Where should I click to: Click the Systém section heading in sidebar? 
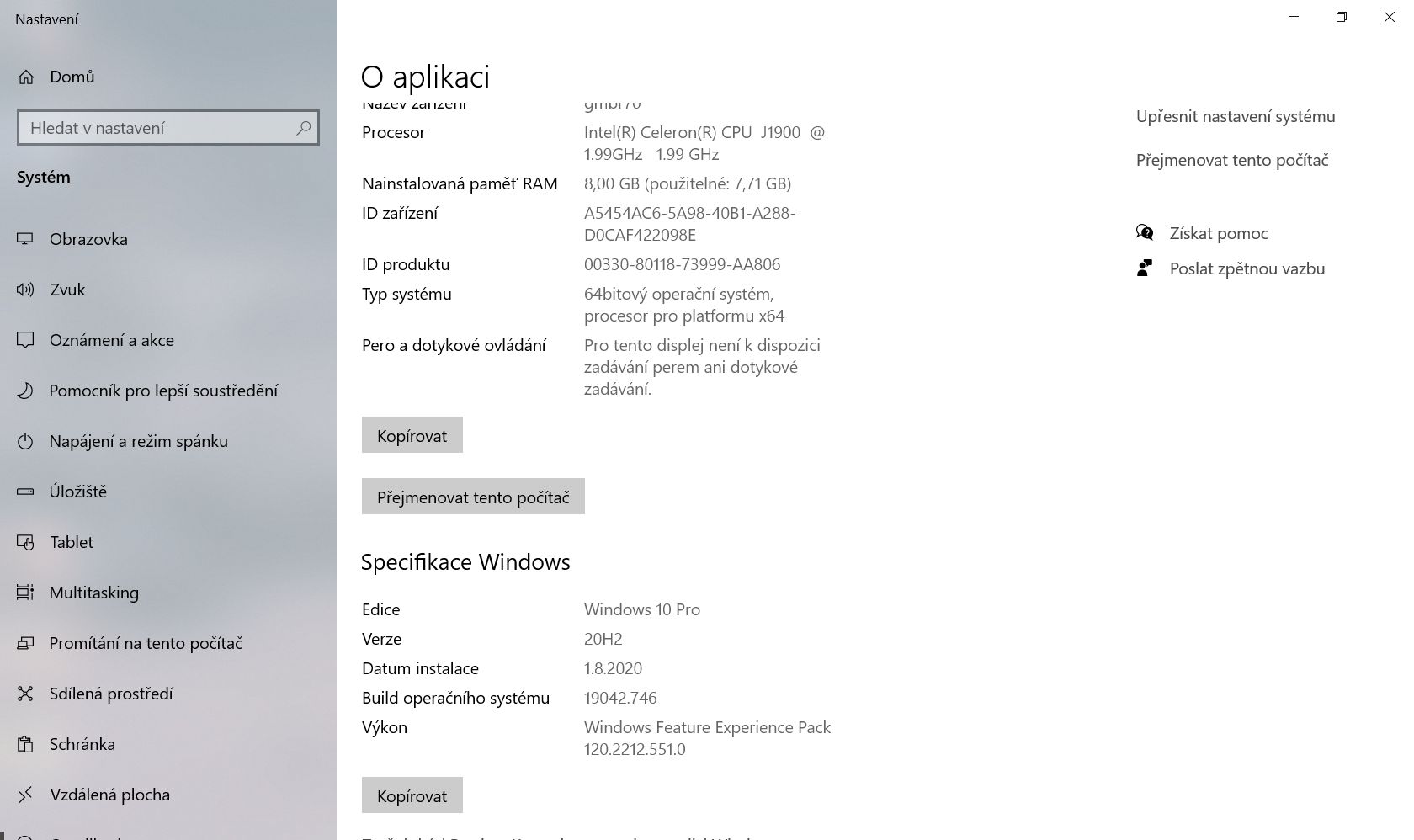[44, 177]
